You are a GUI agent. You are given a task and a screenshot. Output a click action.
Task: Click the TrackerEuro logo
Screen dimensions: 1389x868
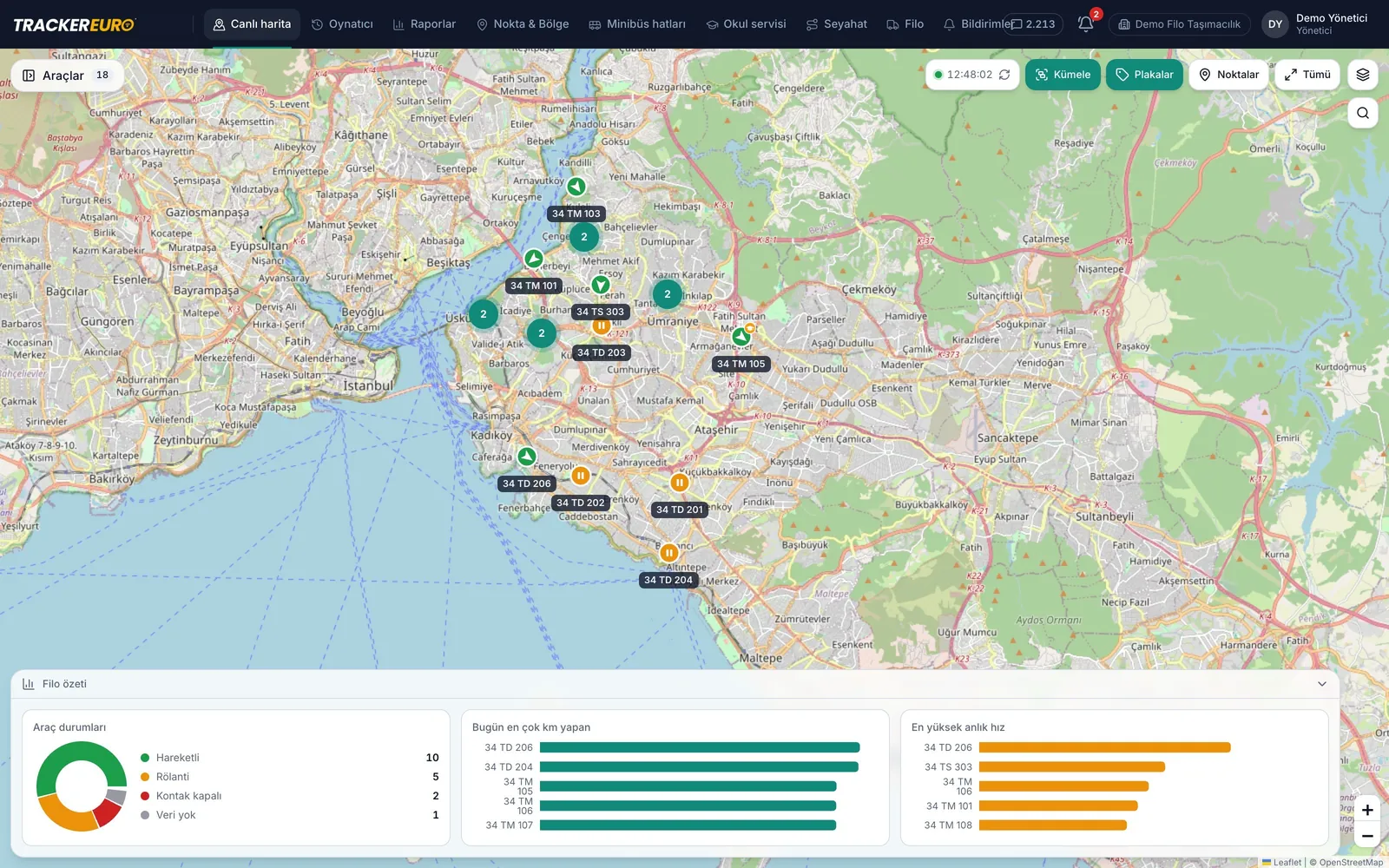click(74, 24)
